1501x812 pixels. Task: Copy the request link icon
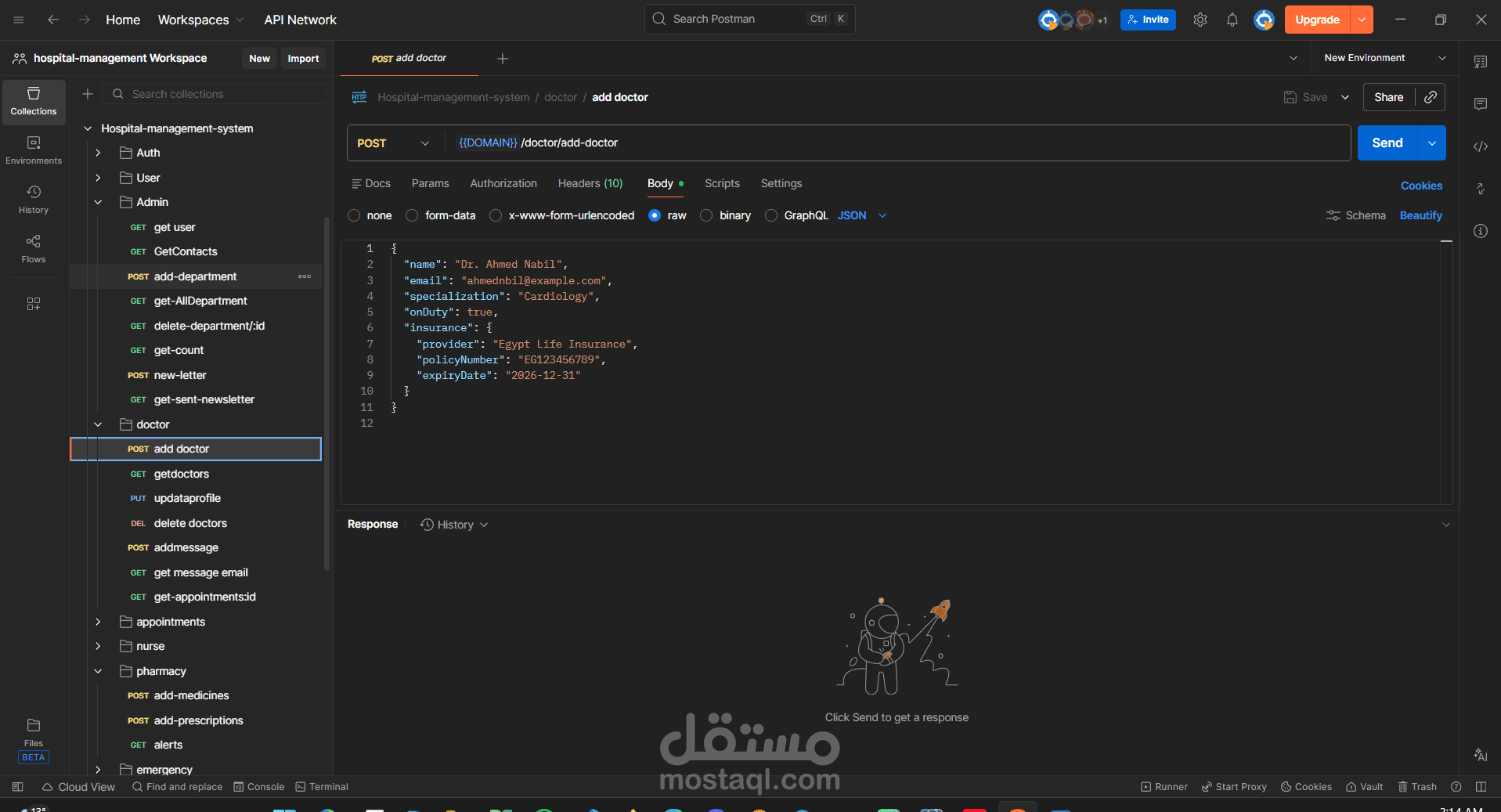[x=1431, y=97]
